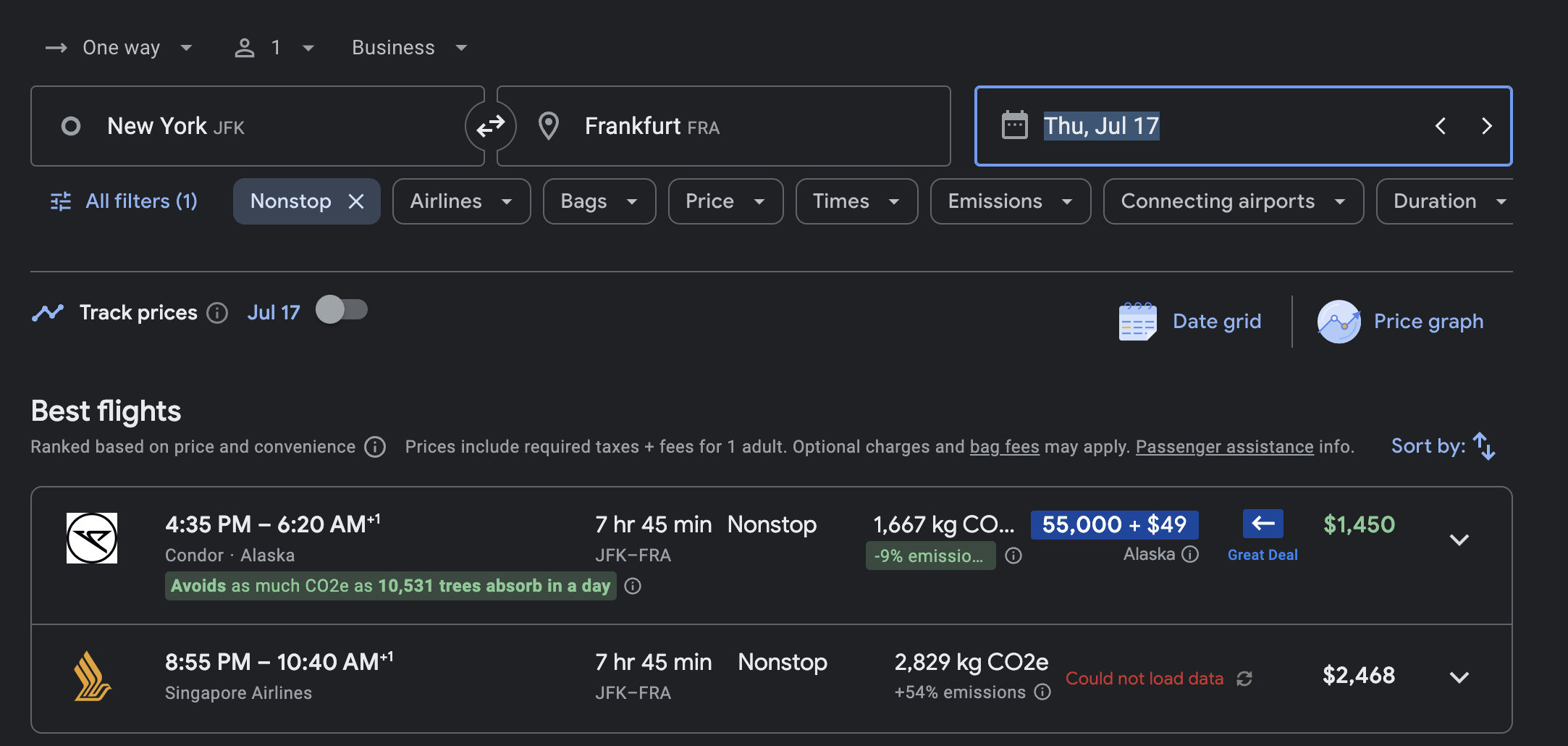Open Price filter dropdown
This screenshot has height=746, width=1568.
tap(725, 201)
